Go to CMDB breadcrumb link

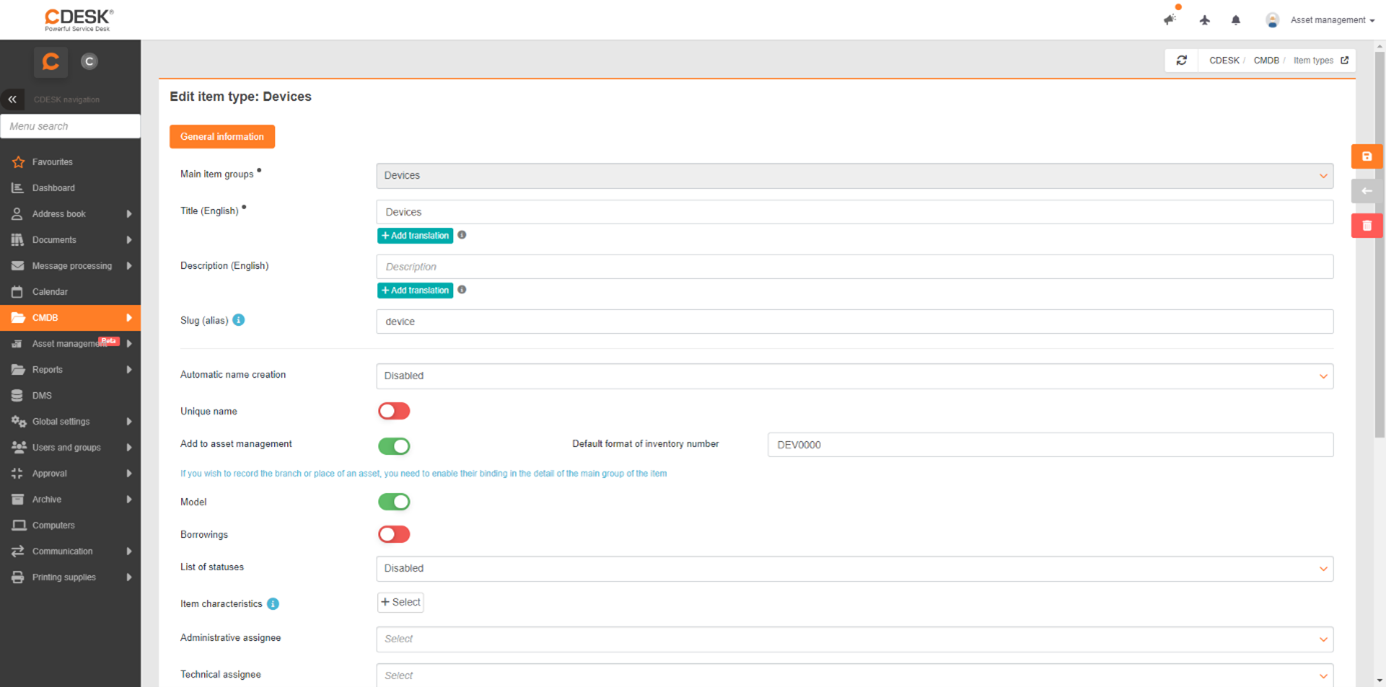pos(1266,60)
